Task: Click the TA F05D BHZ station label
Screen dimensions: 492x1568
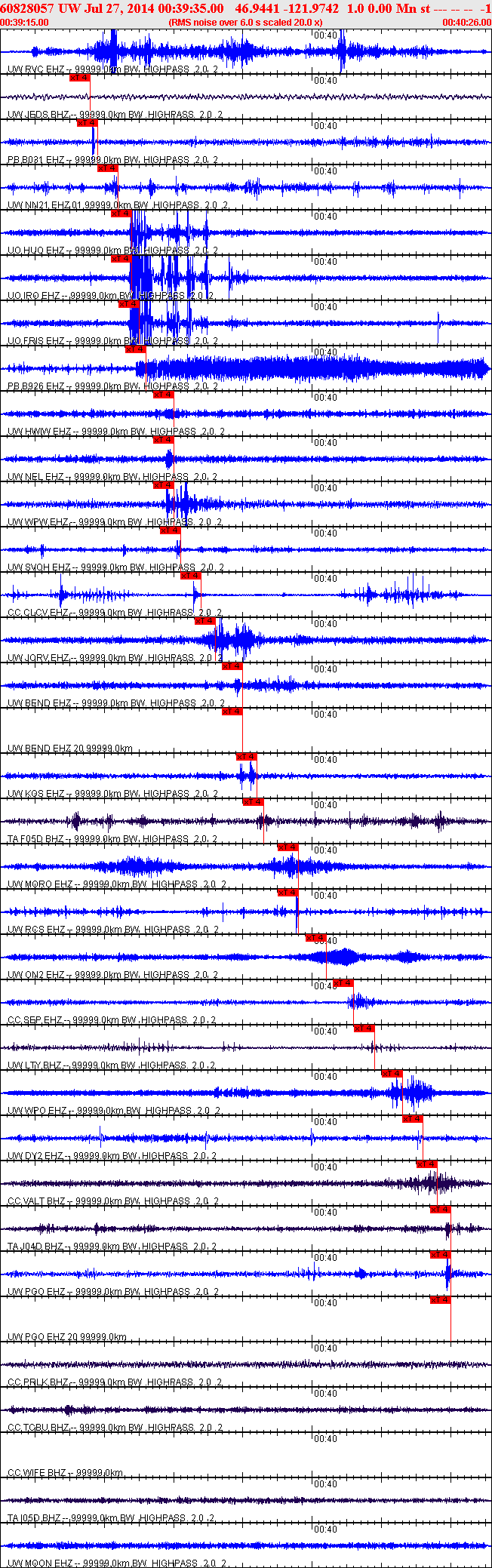Action: pyautogui.click(x=113, y=839)
